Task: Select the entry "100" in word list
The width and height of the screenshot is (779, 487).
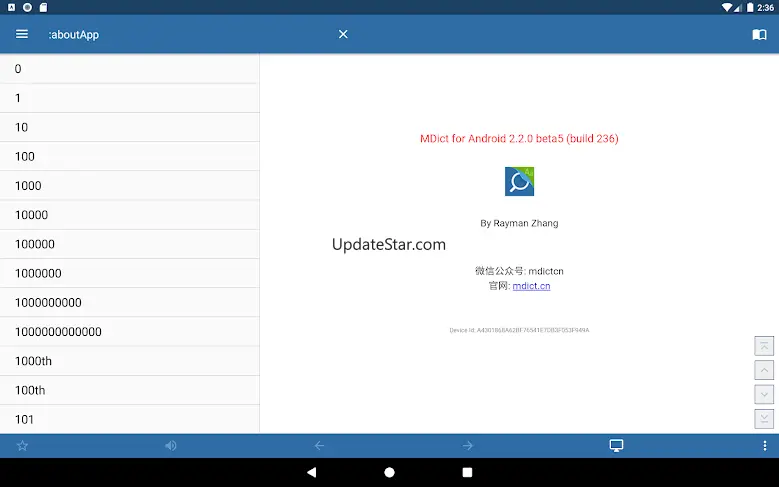Action: 130,157
